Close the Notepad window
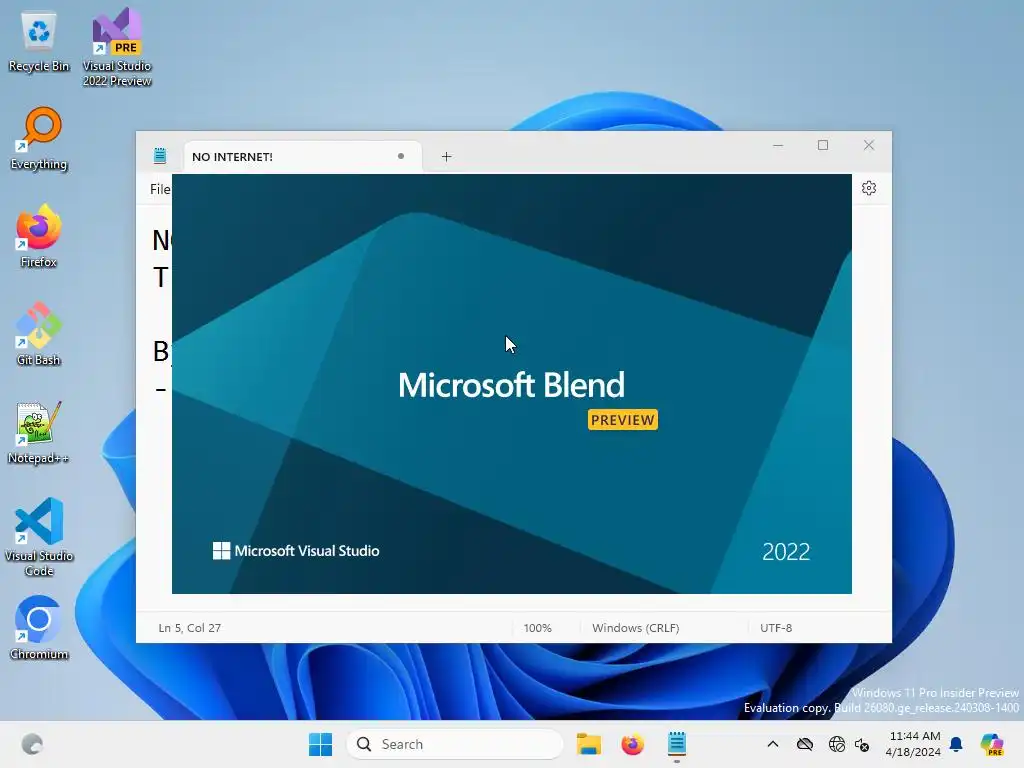 click(x=869, y=145)
